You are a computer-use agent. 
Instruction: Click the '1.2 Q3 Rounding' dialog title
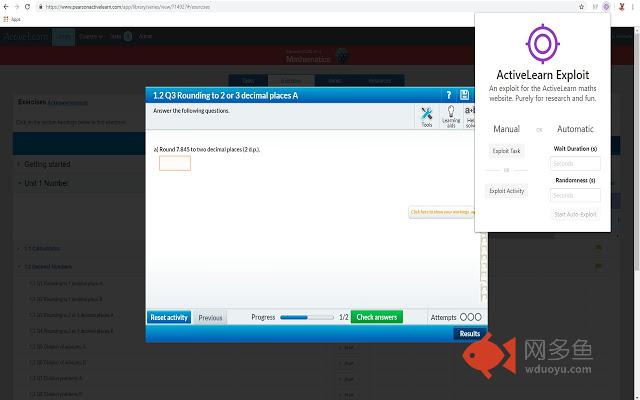coord(225,96)
